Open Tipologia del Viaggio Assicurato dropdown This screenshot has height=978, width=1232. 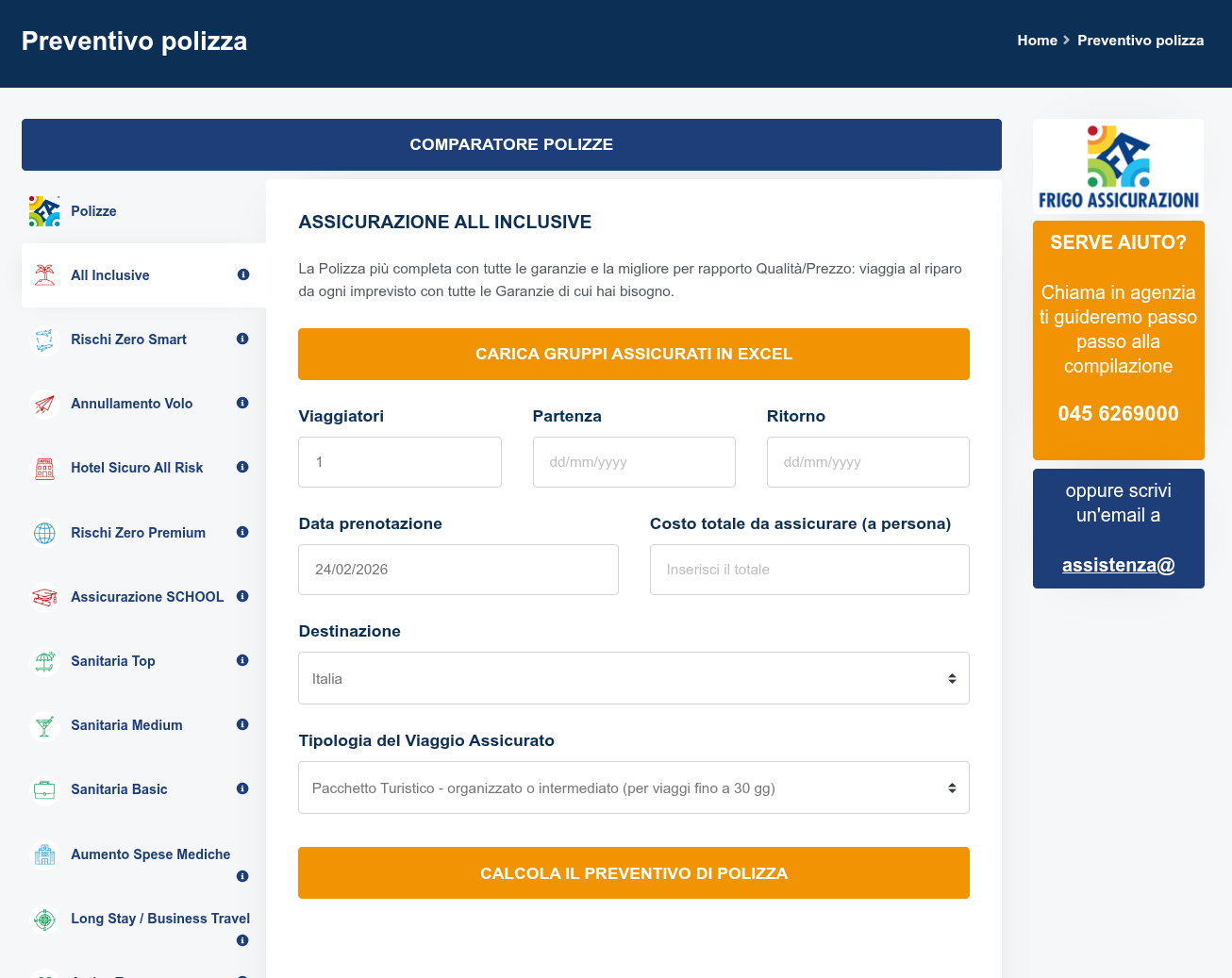coord(633,787)
